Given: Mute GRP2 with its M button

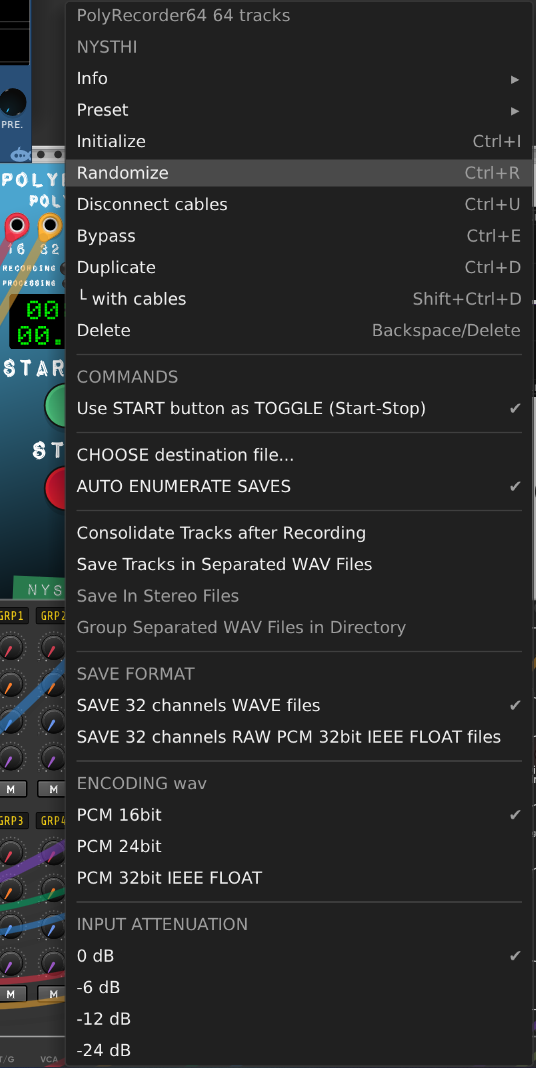Looking at the screenshot, I should click(52, 789).
